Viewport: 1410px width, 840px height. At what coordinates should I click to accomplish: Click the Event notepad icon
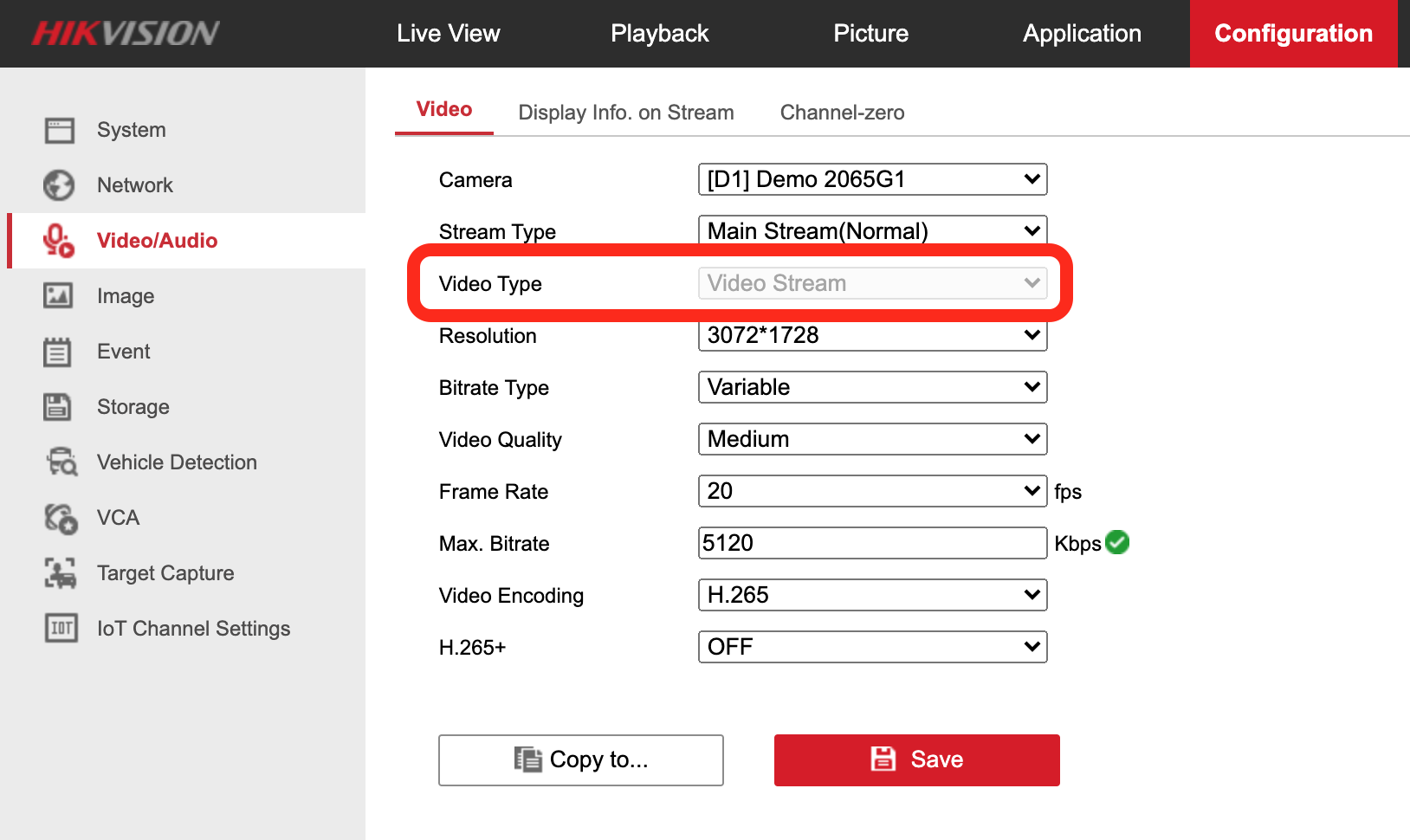(59, 352)
